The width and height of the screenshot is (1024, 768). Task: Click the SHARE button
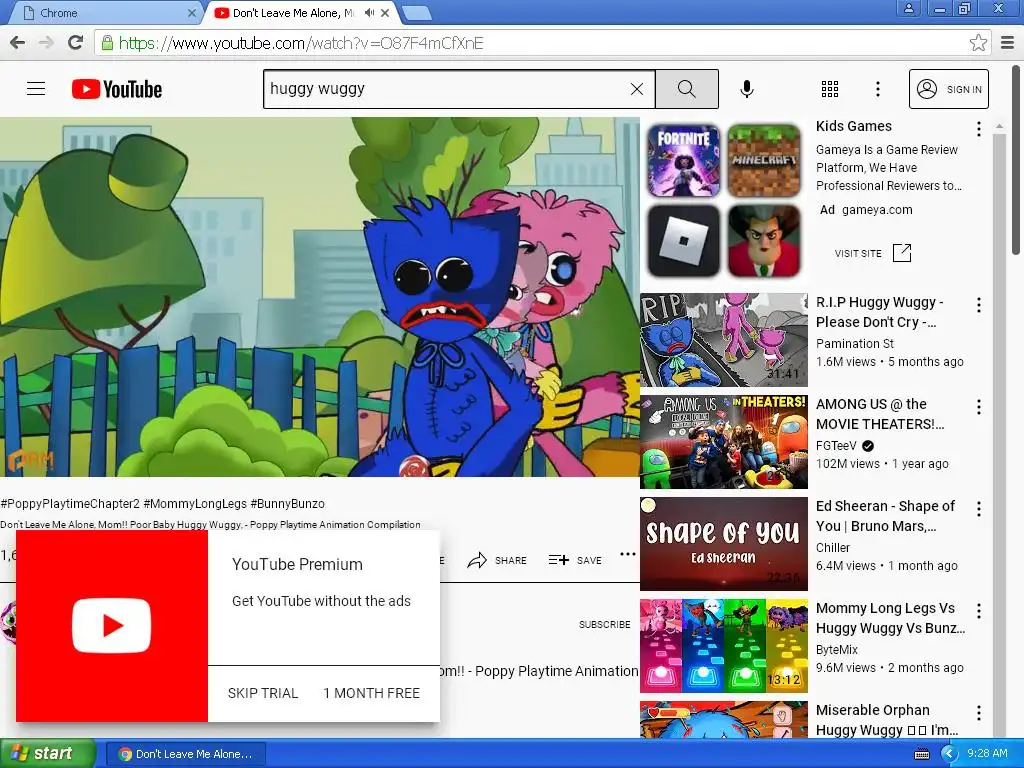497,560
